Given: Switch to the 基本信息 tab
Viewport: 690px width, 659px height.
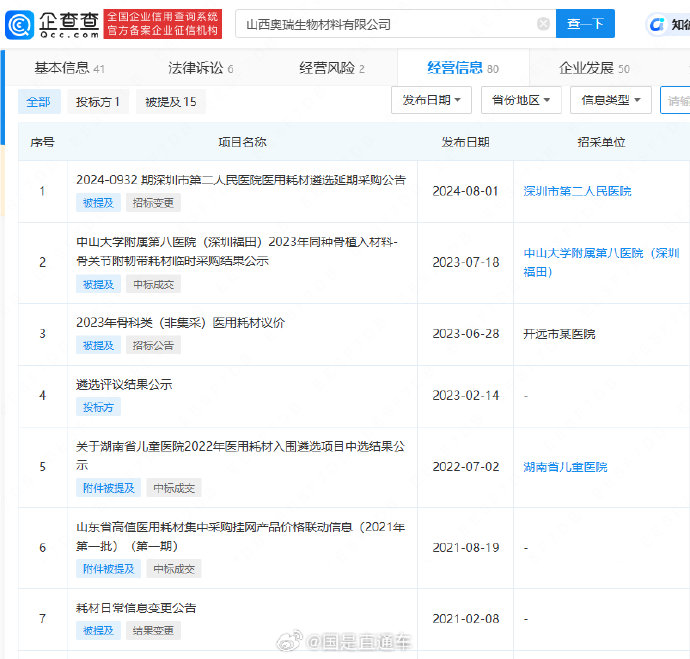Looking at the screenshot, I should pyautogui.click(x=69, y=68).
